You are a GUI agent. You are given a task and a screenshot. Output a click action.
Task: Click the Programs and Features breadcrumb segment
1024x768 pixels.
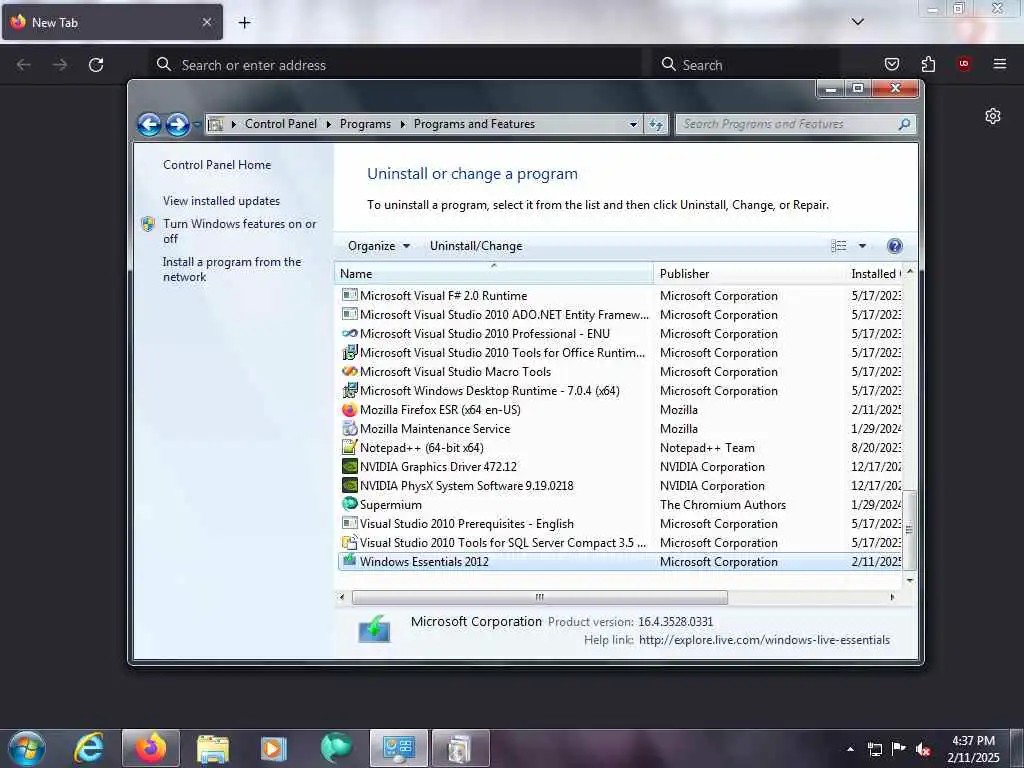474,124
